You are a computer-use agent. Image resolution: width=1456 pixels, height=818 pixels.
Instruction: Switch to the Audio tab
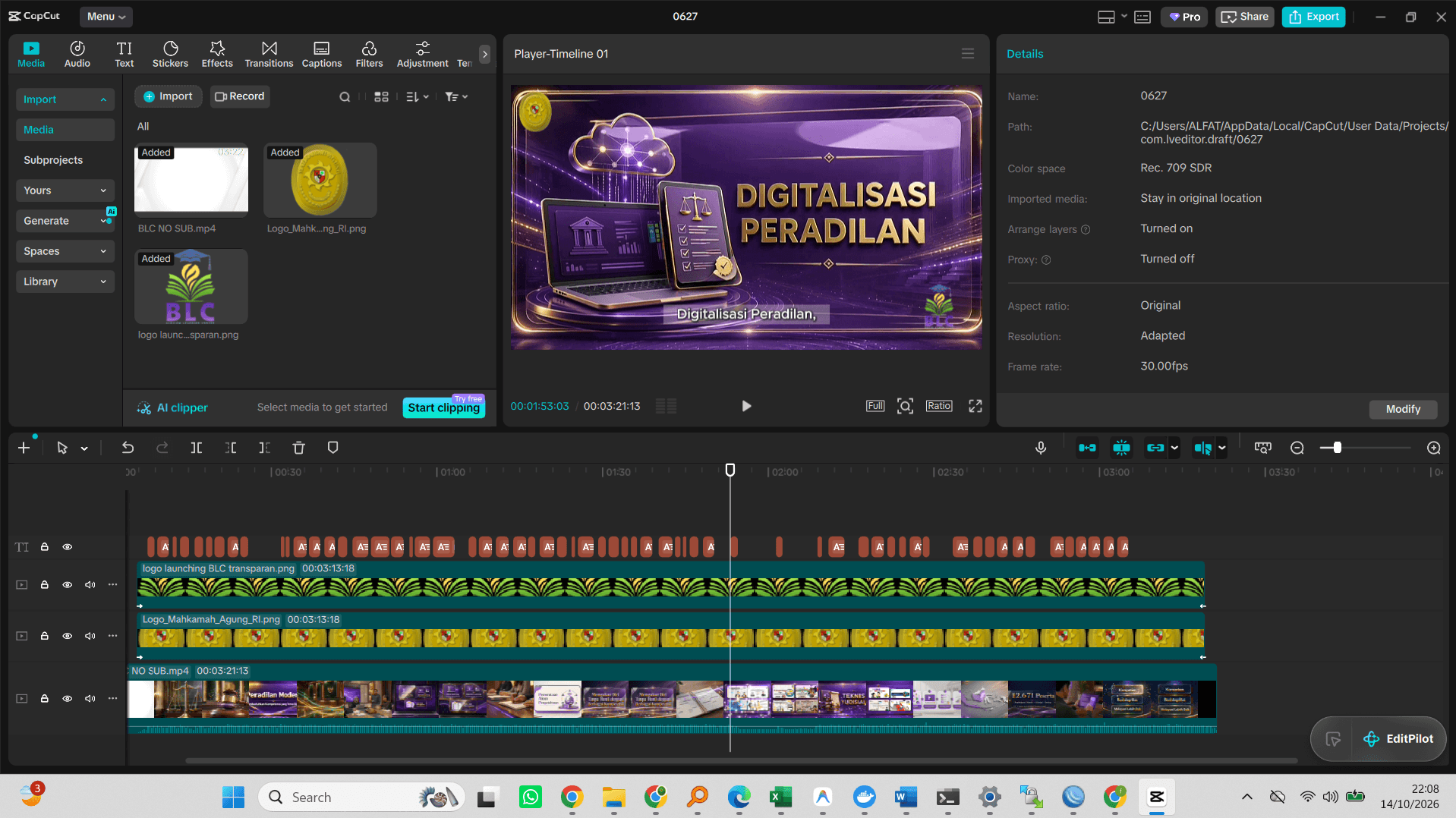[x=77, y=54]
